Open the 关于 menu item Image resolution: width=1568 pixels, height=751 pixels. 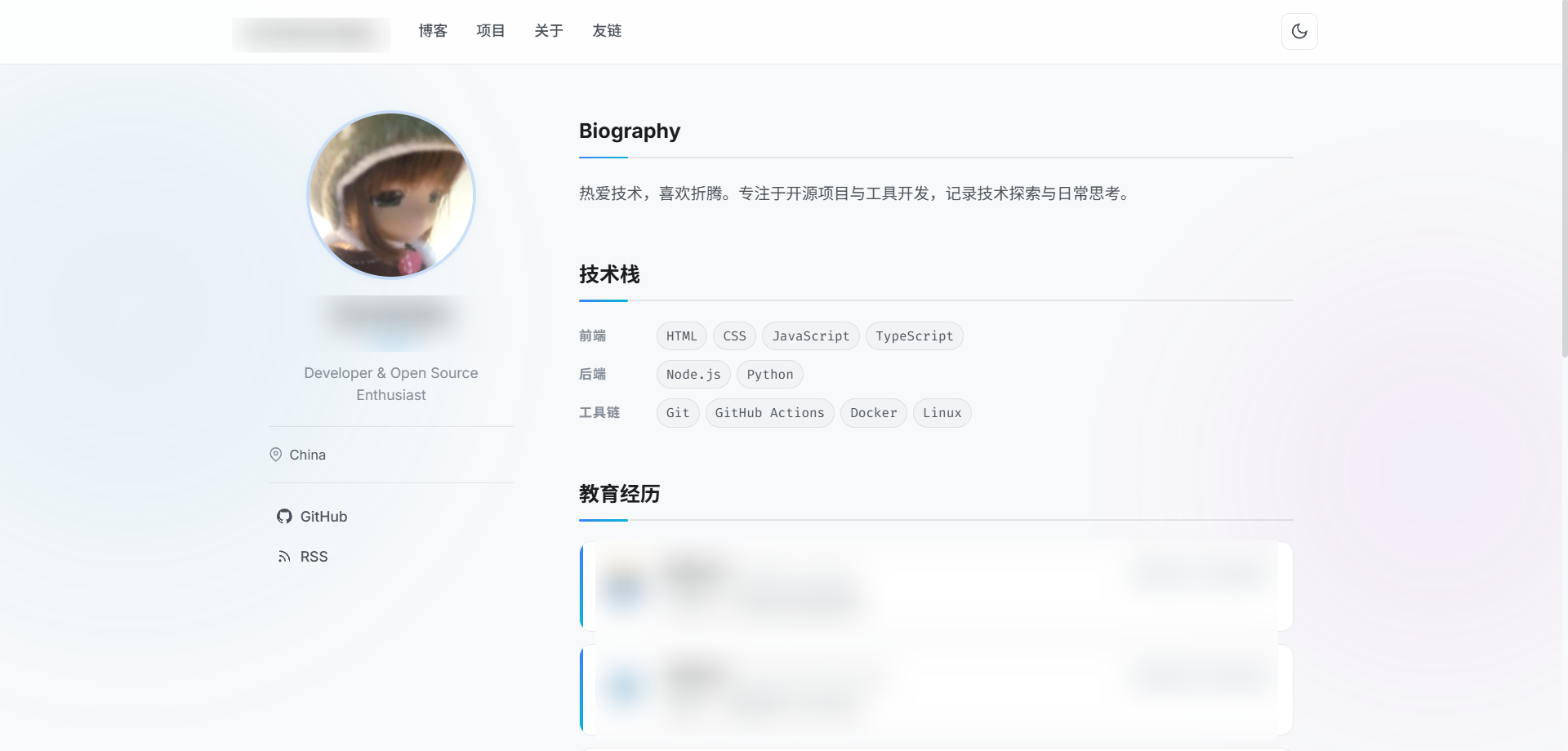(549, 31)
